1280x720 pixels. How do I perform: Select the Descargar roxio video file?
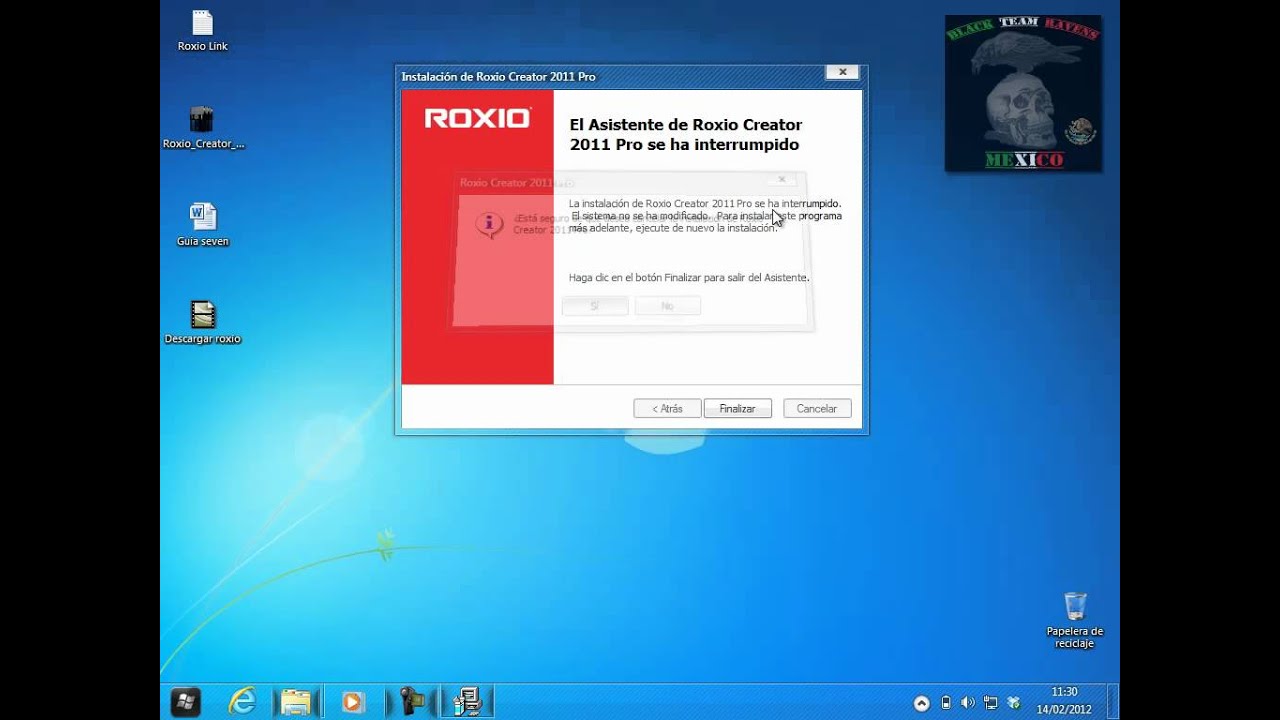point(203,322)
